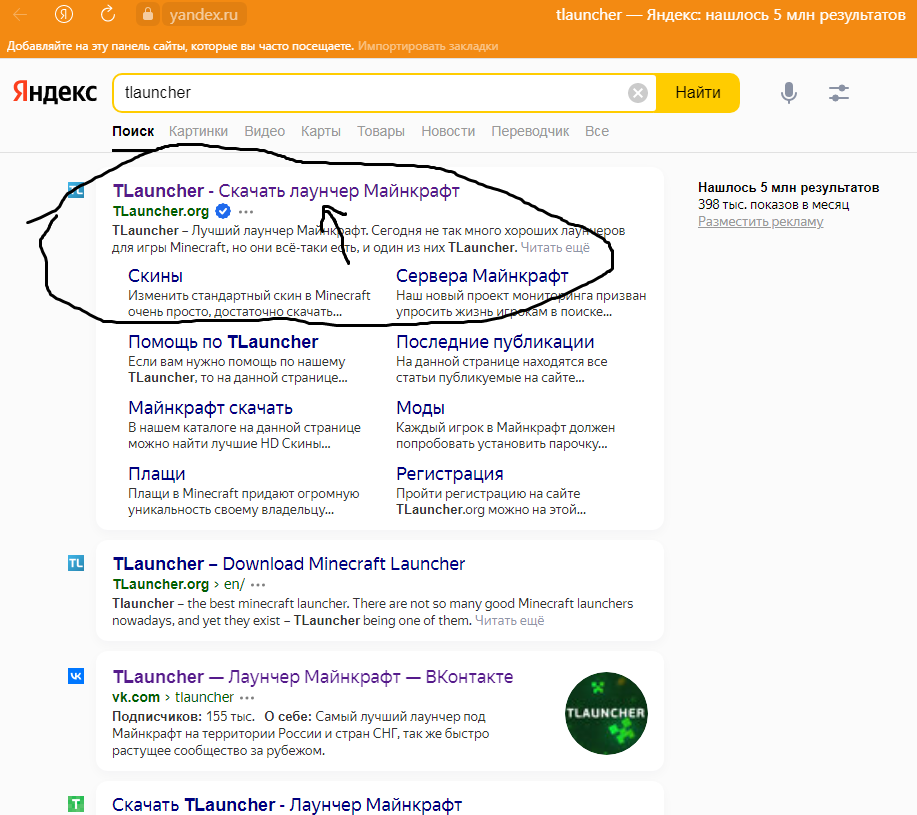Click the VK favicon icon

(x=76, y=676)
